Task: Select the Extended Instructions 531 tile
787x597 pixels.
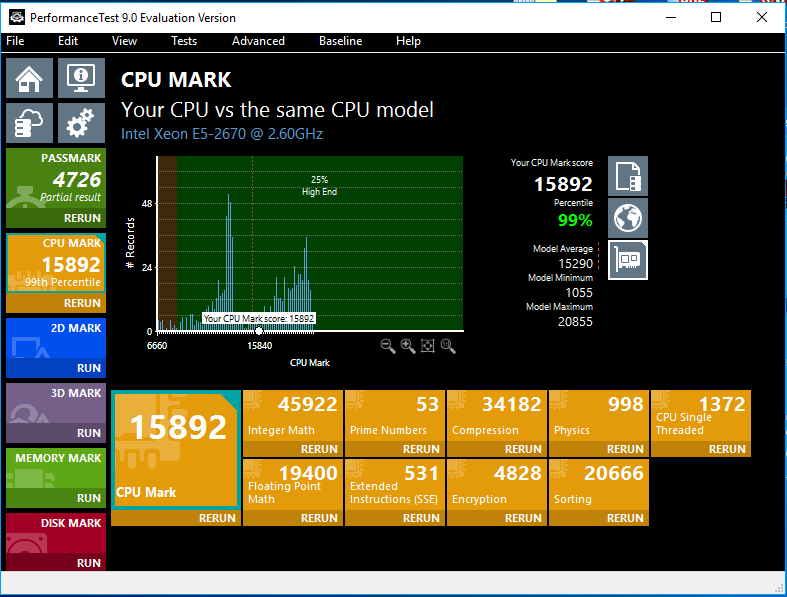Action: pyautogui.click(x=395, y=485)
